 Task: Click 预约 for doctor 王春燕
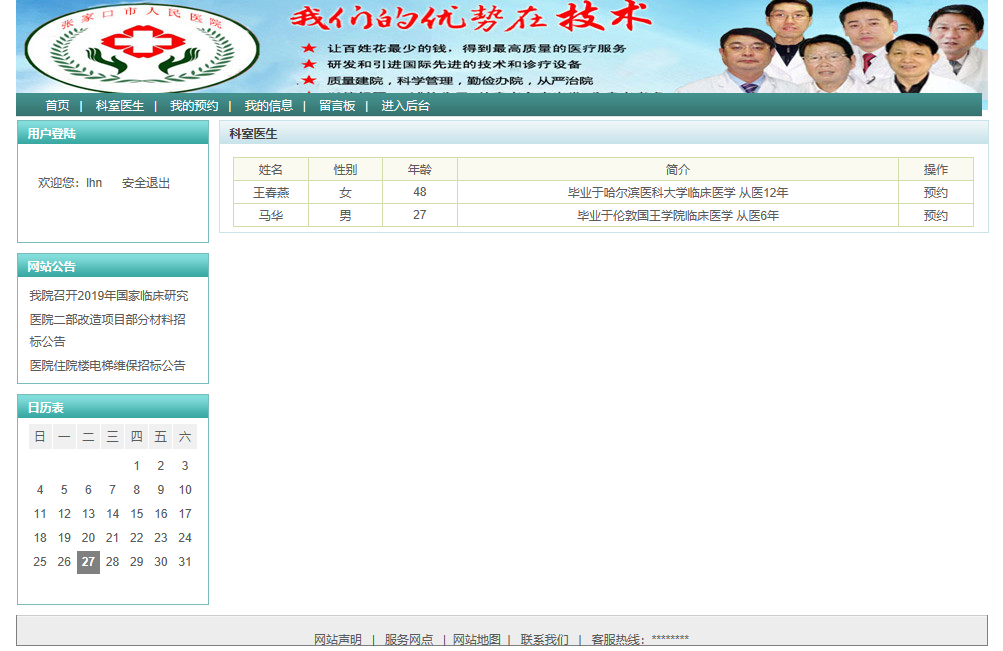(935, 192)
